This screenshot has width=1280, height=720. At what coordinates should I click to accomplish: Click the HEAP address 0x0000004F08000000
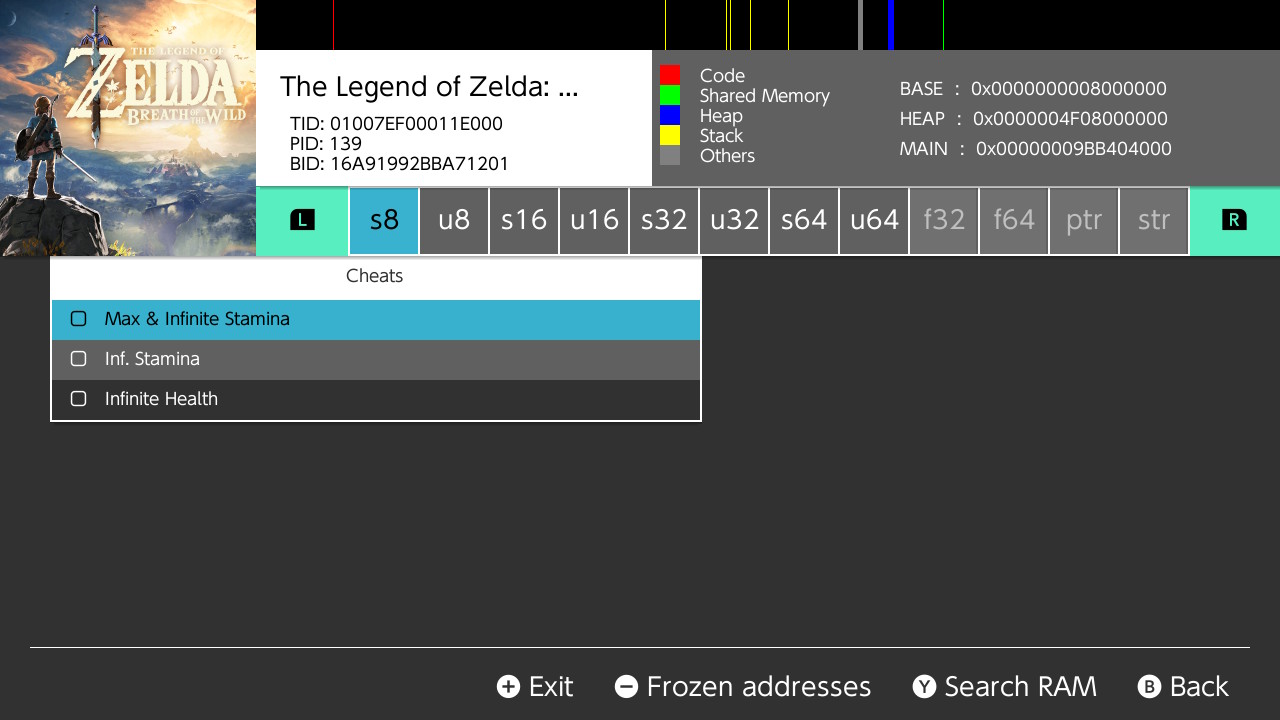[x=1070, y=119]
